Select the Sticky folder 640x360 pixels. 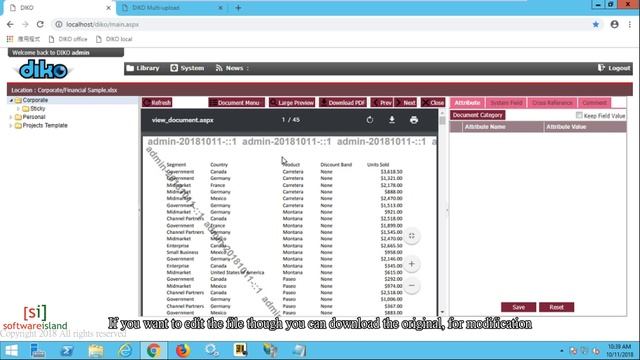pos(38,109)
